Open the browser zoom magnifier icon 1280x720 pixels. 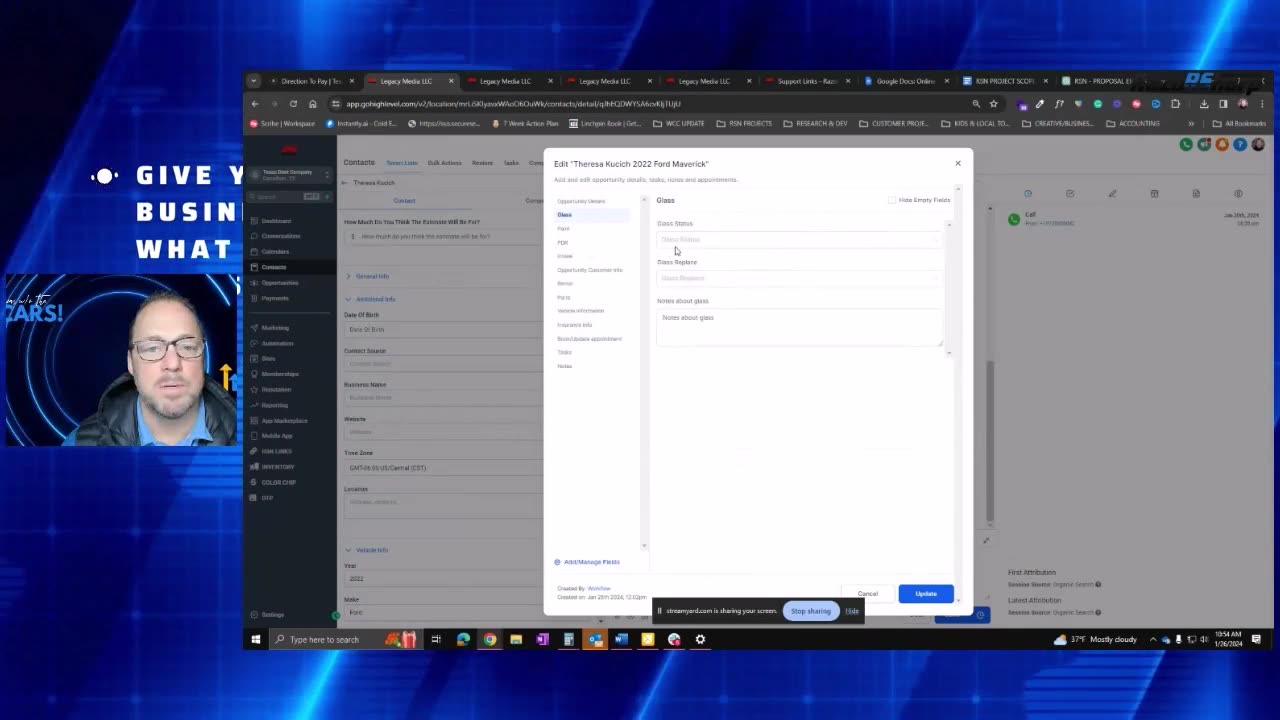pos(976,104)
